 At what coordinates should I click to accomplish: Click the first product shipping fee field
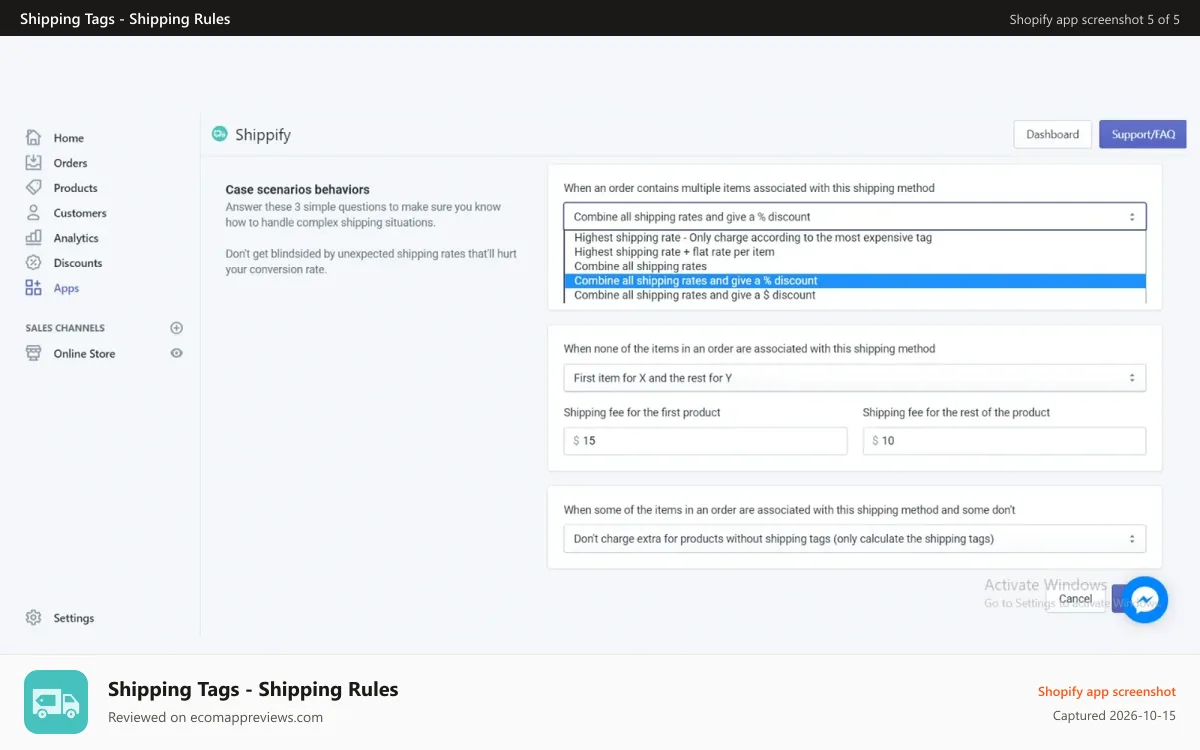coord(705,441)
